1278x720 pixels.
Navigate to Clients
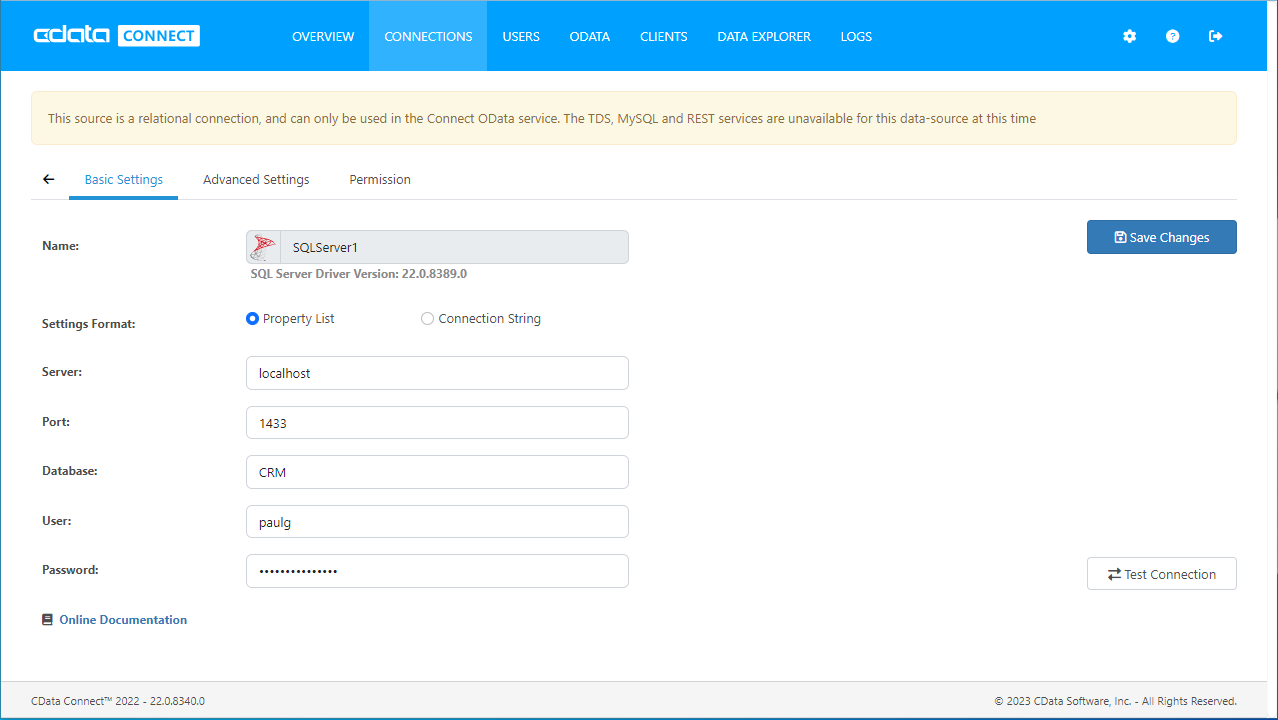click(664, 36)
